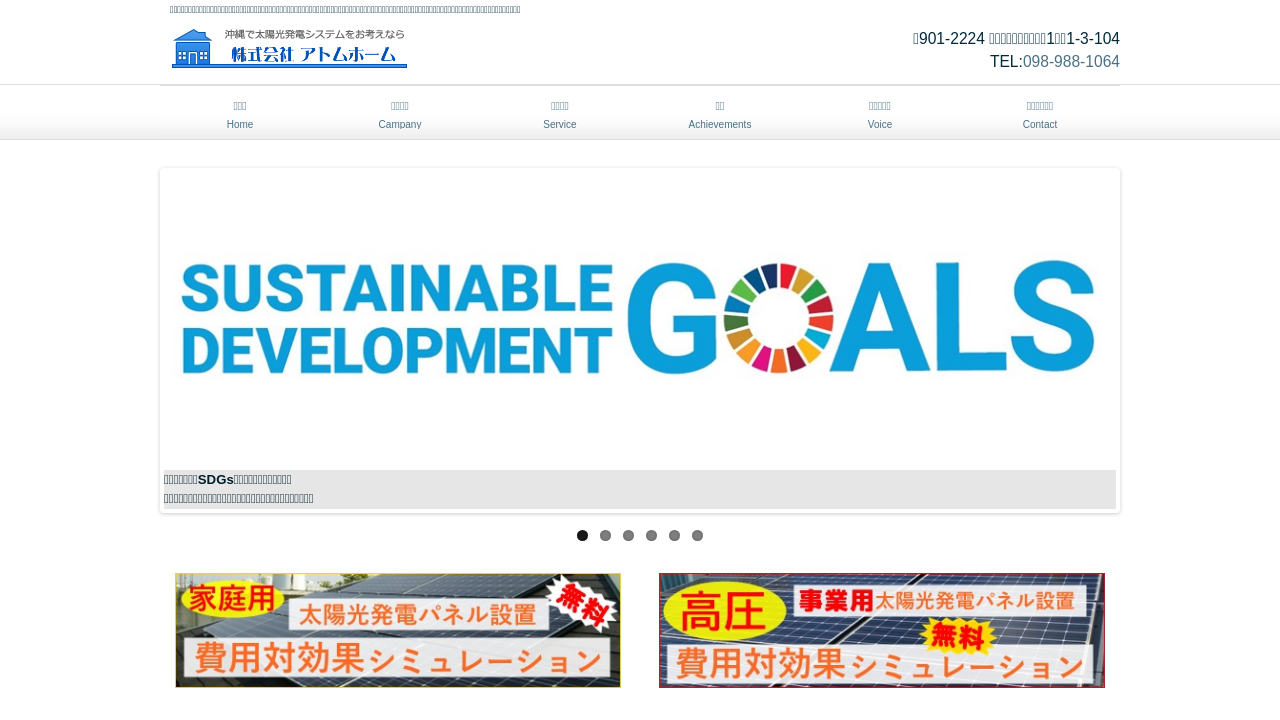The height and width of the screenshot is (720, 1280).
Task: Select the fifth slider pagination dot
Action: pyautogui.click(x=675, y=536)
